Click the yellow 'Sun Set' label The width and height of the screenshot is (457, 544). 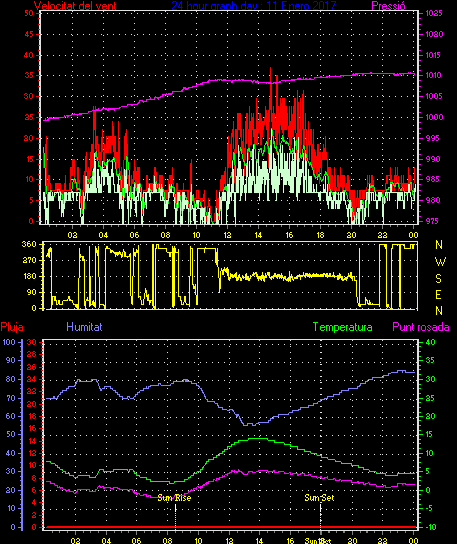coord(319,498)
